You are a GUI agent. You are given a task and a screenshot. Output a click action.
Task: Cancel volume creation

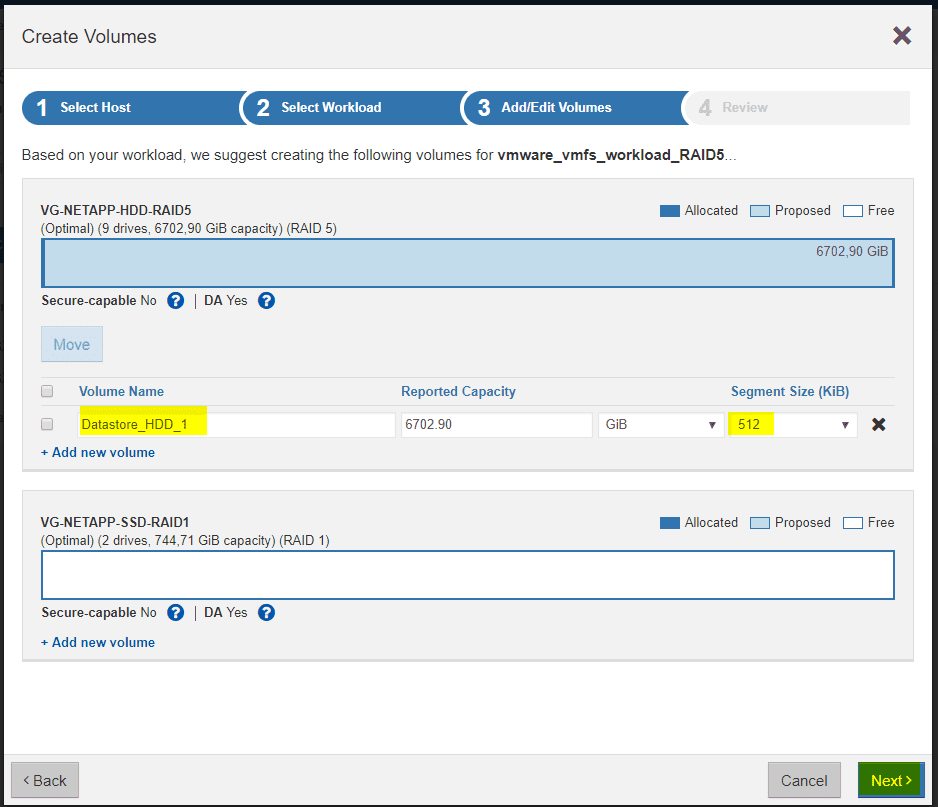(804, 780)
